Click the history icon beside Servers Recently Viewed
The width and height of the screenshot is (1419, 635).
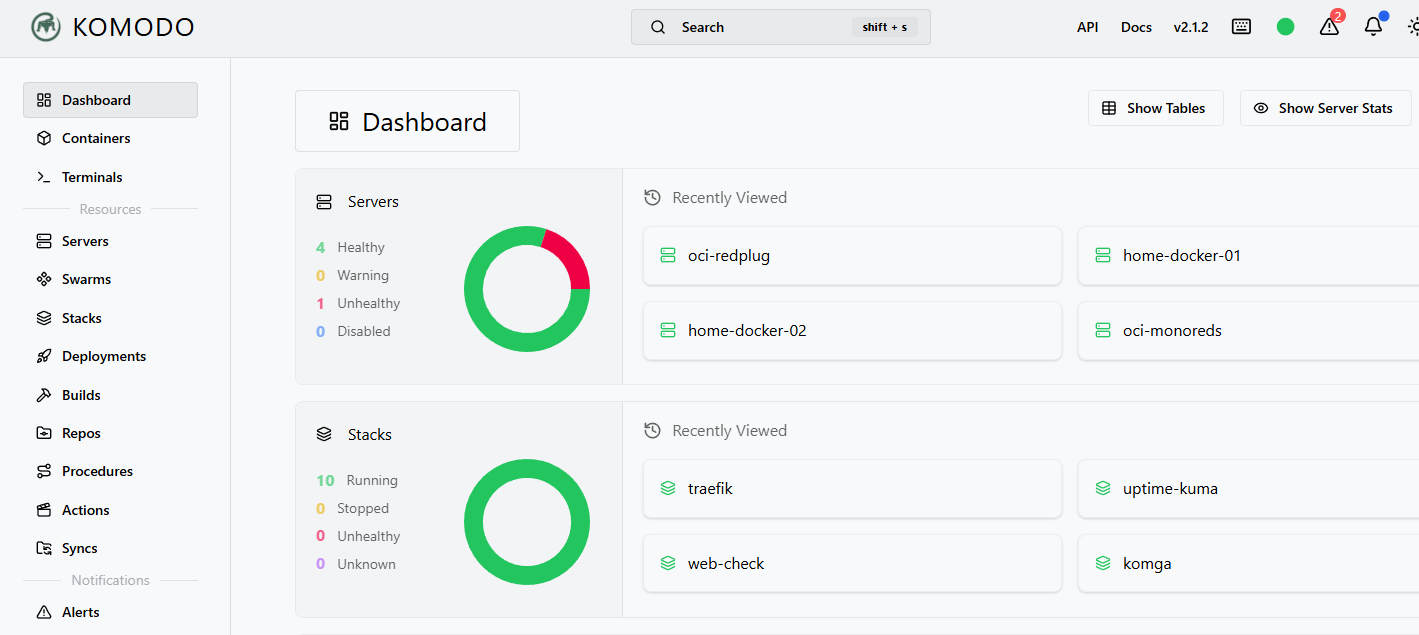point(652,198)
